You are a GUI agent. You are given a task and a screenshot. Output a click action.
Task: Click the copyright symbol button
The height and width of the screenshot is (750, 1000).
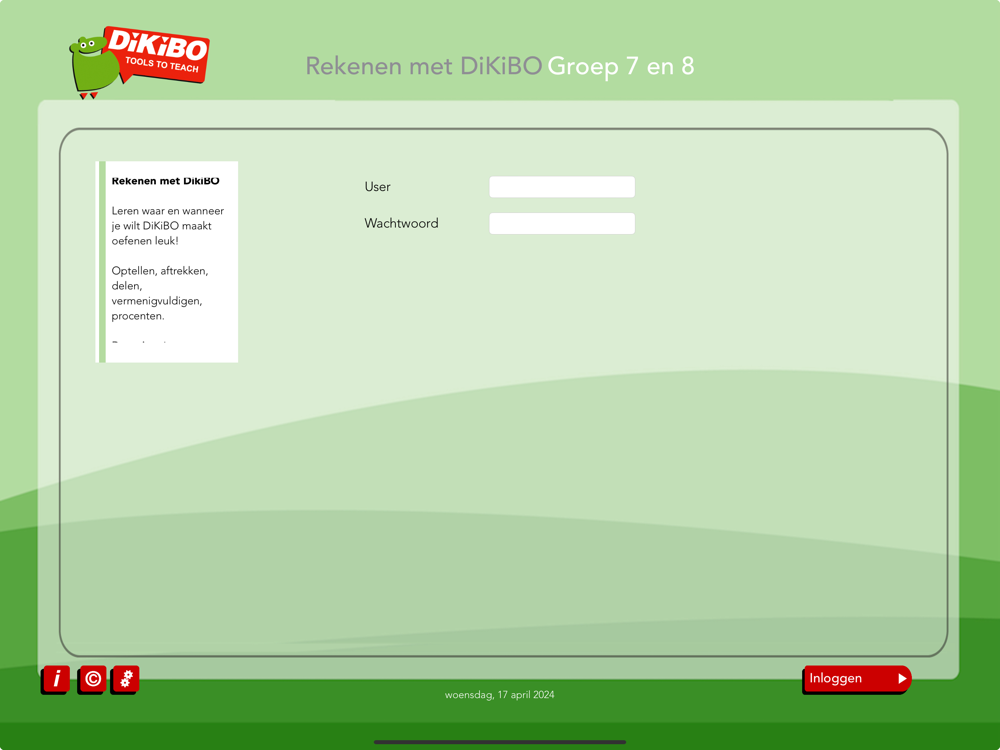pyautogui.click(x=92, y=679)
